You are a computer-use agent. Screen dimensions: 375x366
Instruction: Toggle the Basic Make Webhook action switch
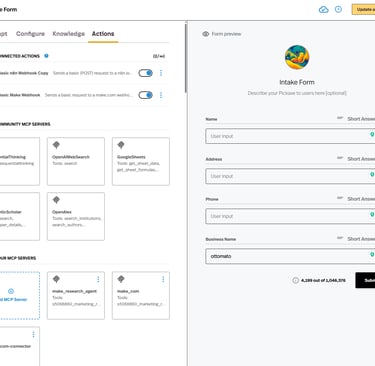coord(146,95)
